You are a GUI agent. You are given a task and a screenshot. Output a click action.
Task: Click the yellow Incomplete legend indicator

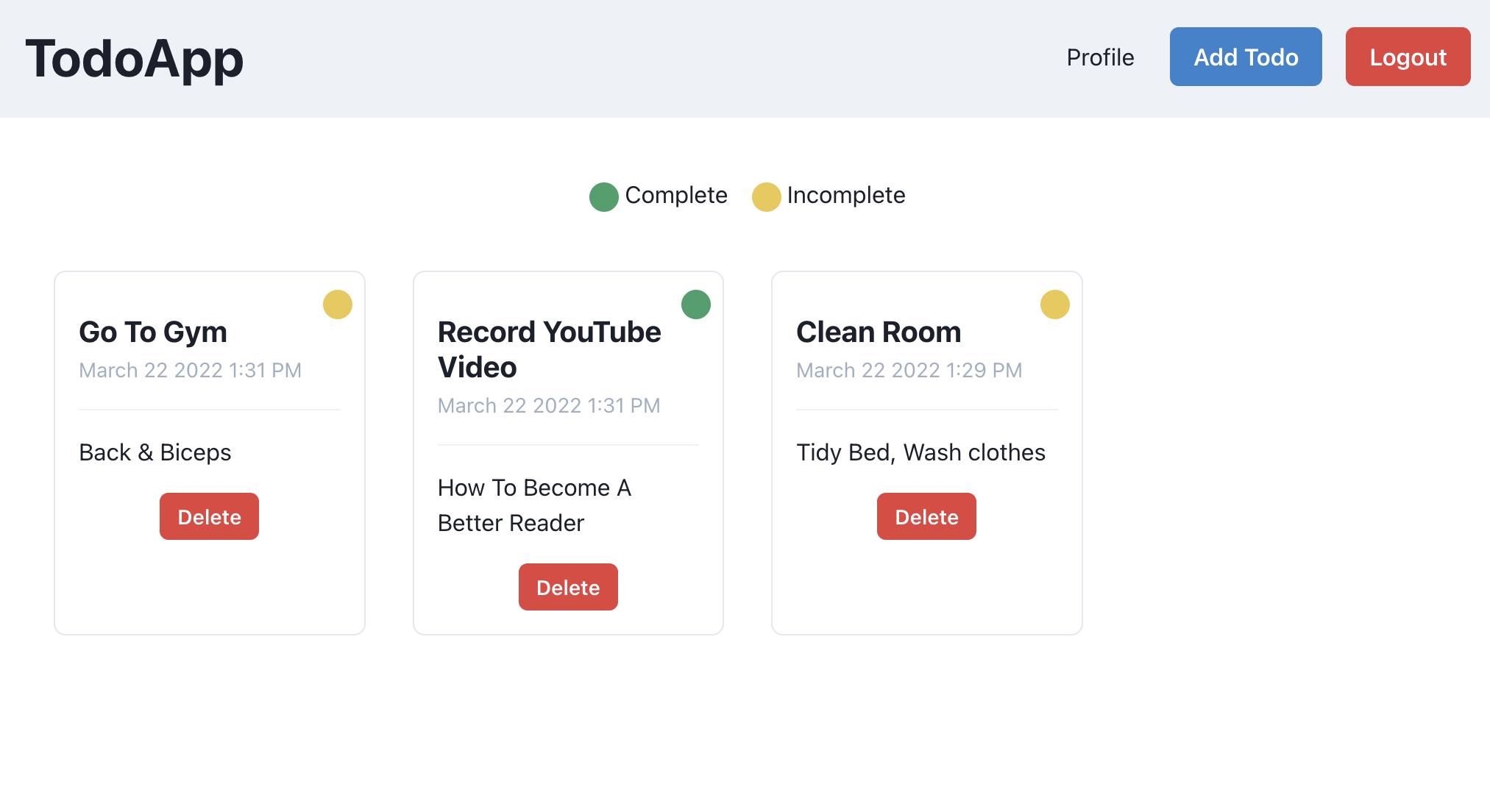click(x=766, y=196)
